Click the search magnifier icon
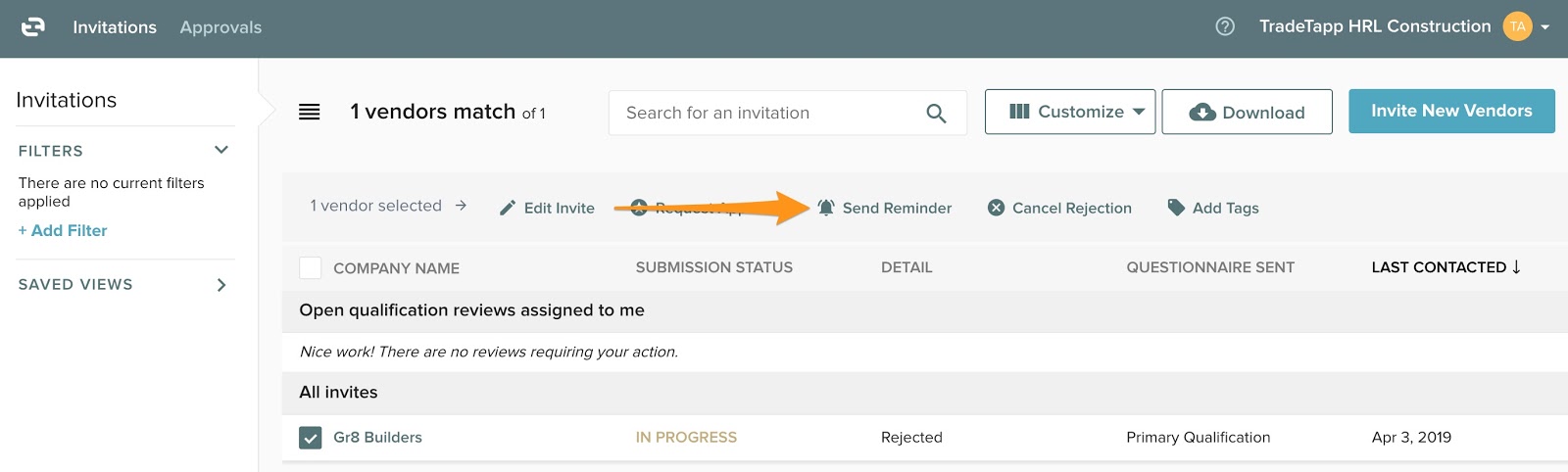This screenshot has width=1568, height=472. tap(936, 114)
